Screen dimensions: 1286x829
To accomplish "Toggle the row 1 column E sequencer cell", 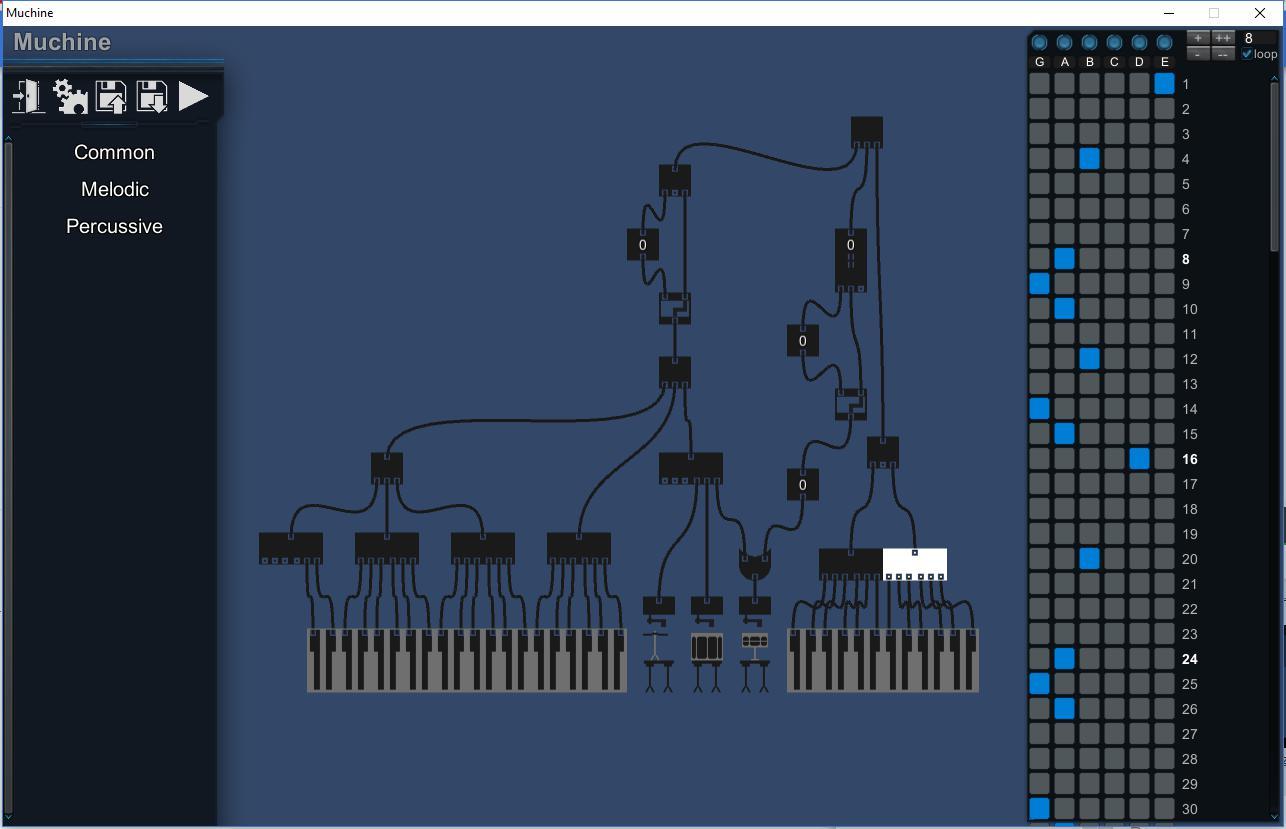I will click(1164, 84).
